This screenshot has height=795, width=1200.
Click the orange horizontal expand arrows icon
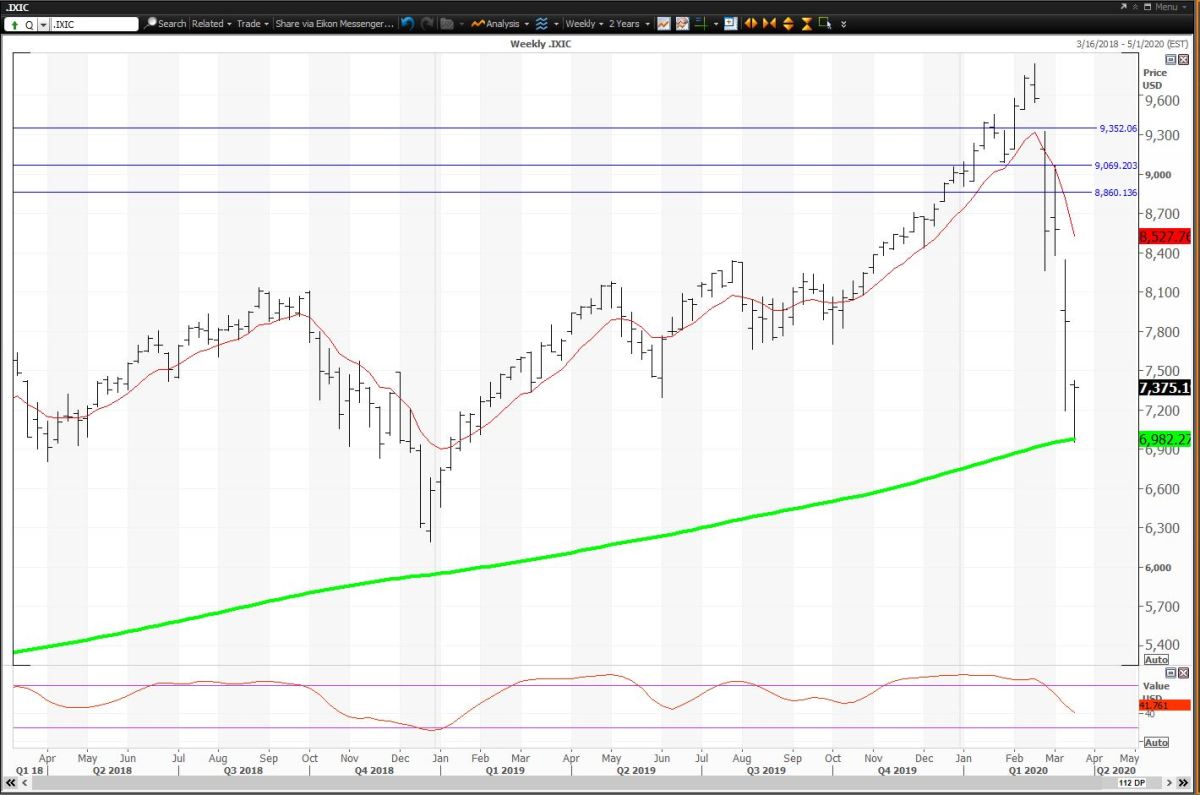tap(751, 23)
